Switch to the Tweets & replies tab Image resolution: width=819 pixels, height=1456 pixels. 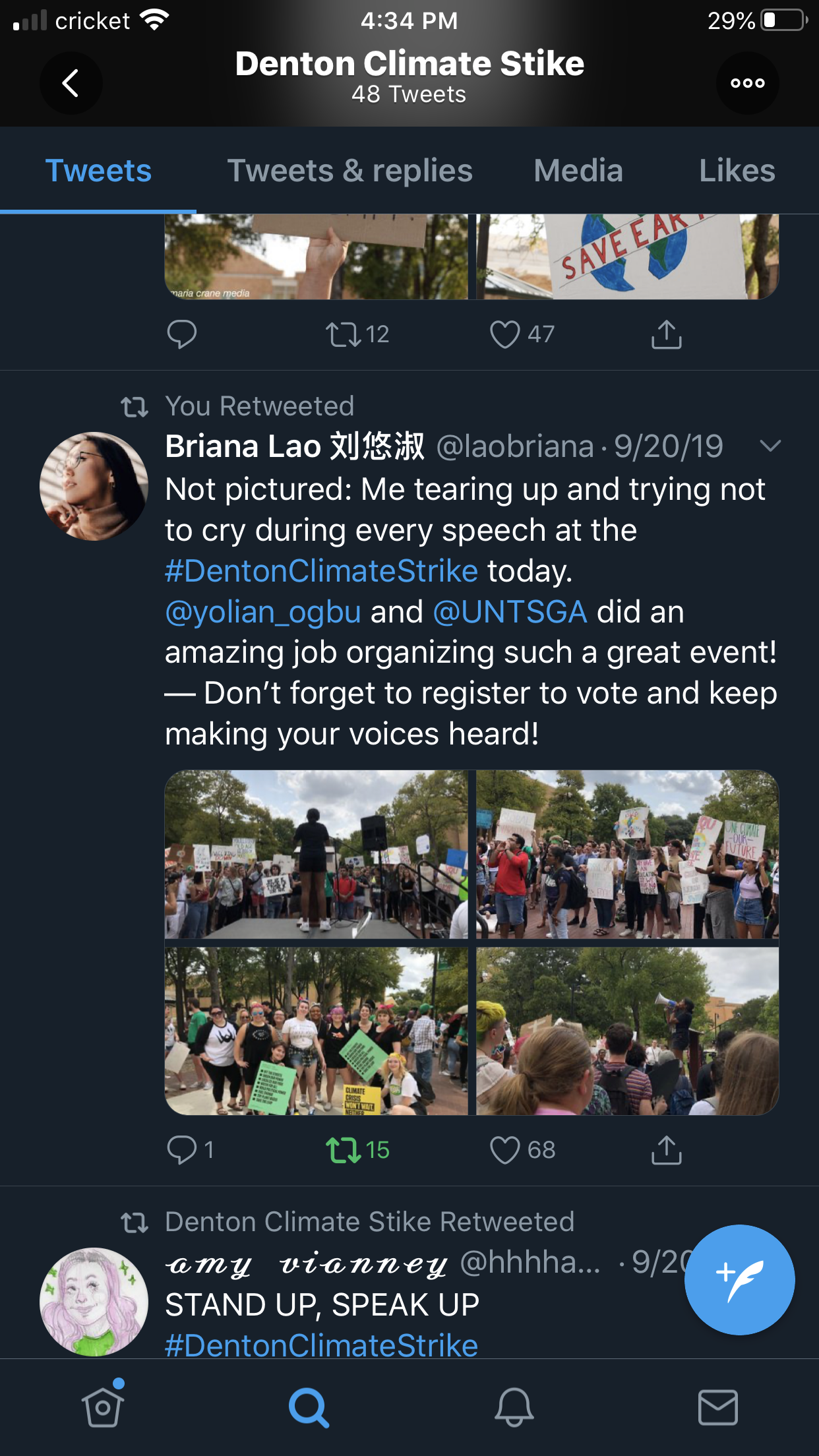pos(349,171)
